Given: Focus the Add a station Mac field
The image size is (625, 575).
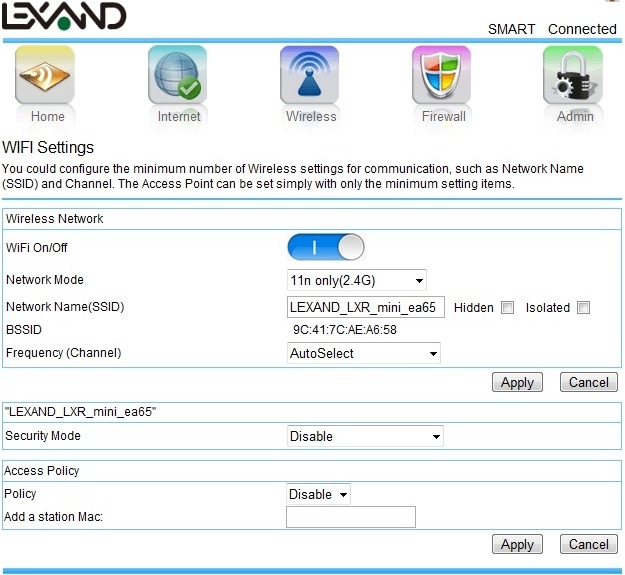Looking at the screenshot, I should tap(350, 517).
